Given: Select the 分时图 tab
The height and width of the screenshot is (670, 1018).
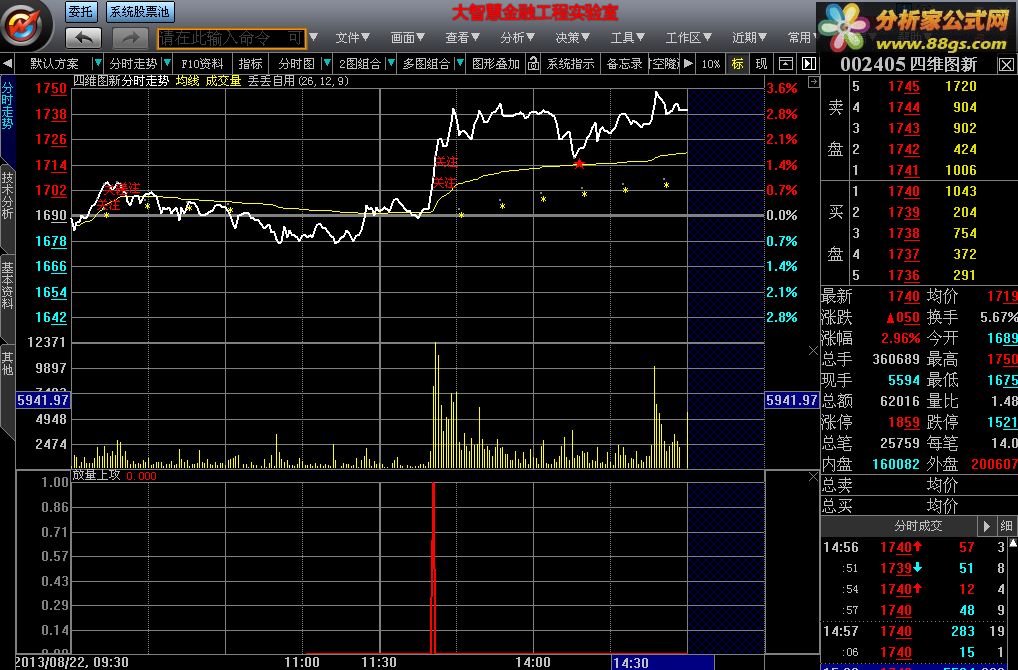Looking at the screenshot, I should coord(296,64).
